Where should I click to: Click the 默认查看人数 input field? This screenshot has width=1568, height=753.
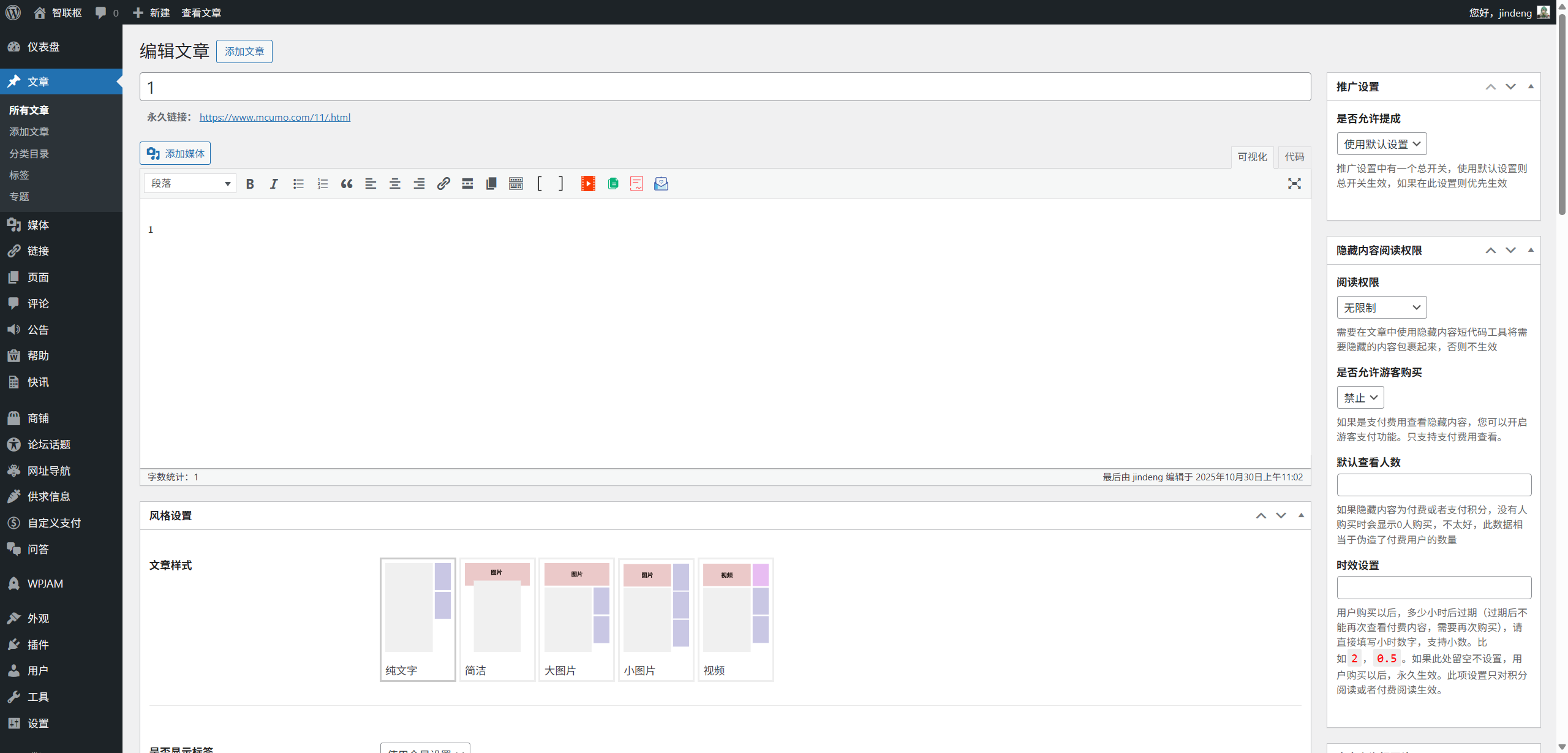(x=1433, y=485)
